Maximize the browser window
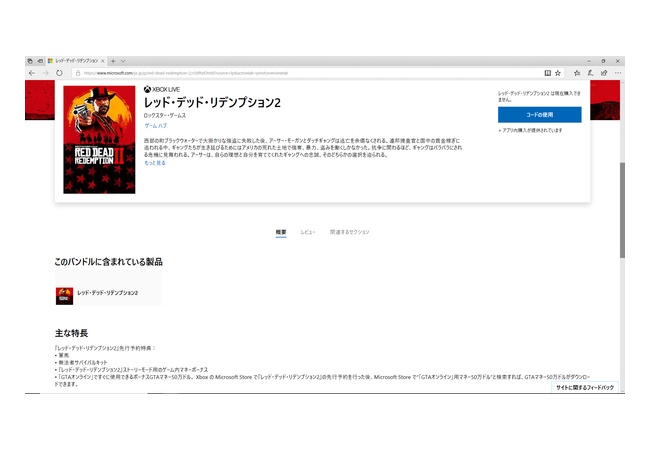650x450 pixels. (603, 61)
